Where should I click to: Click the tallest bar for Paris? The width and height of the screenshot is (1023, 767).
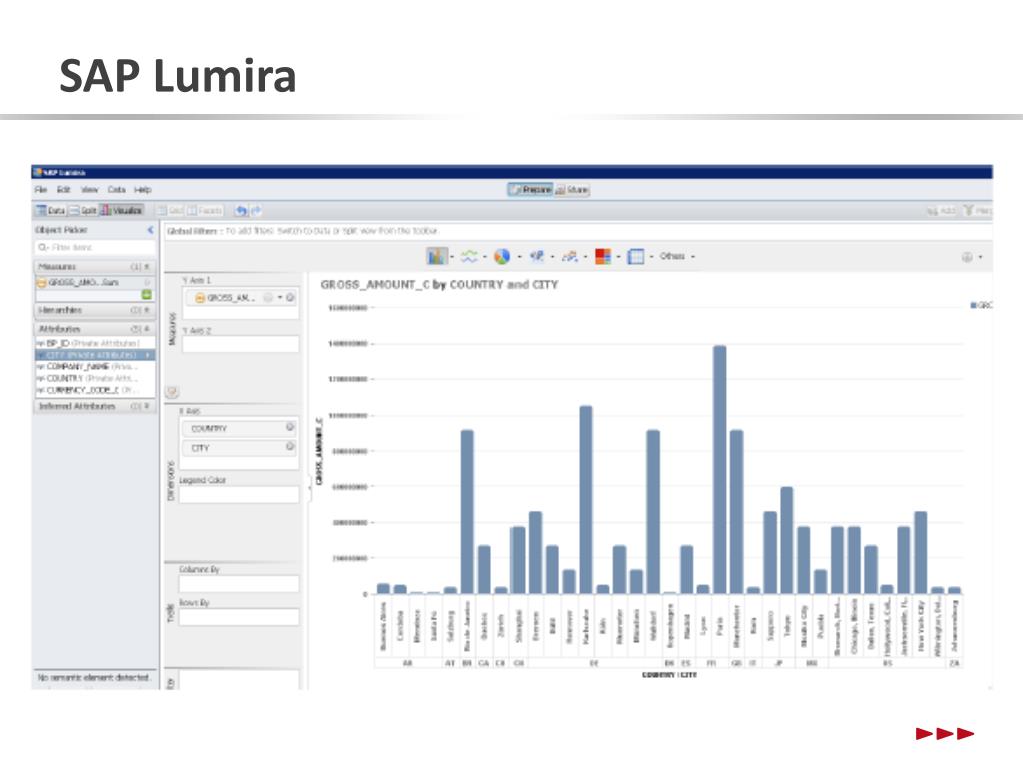(720, 470)
